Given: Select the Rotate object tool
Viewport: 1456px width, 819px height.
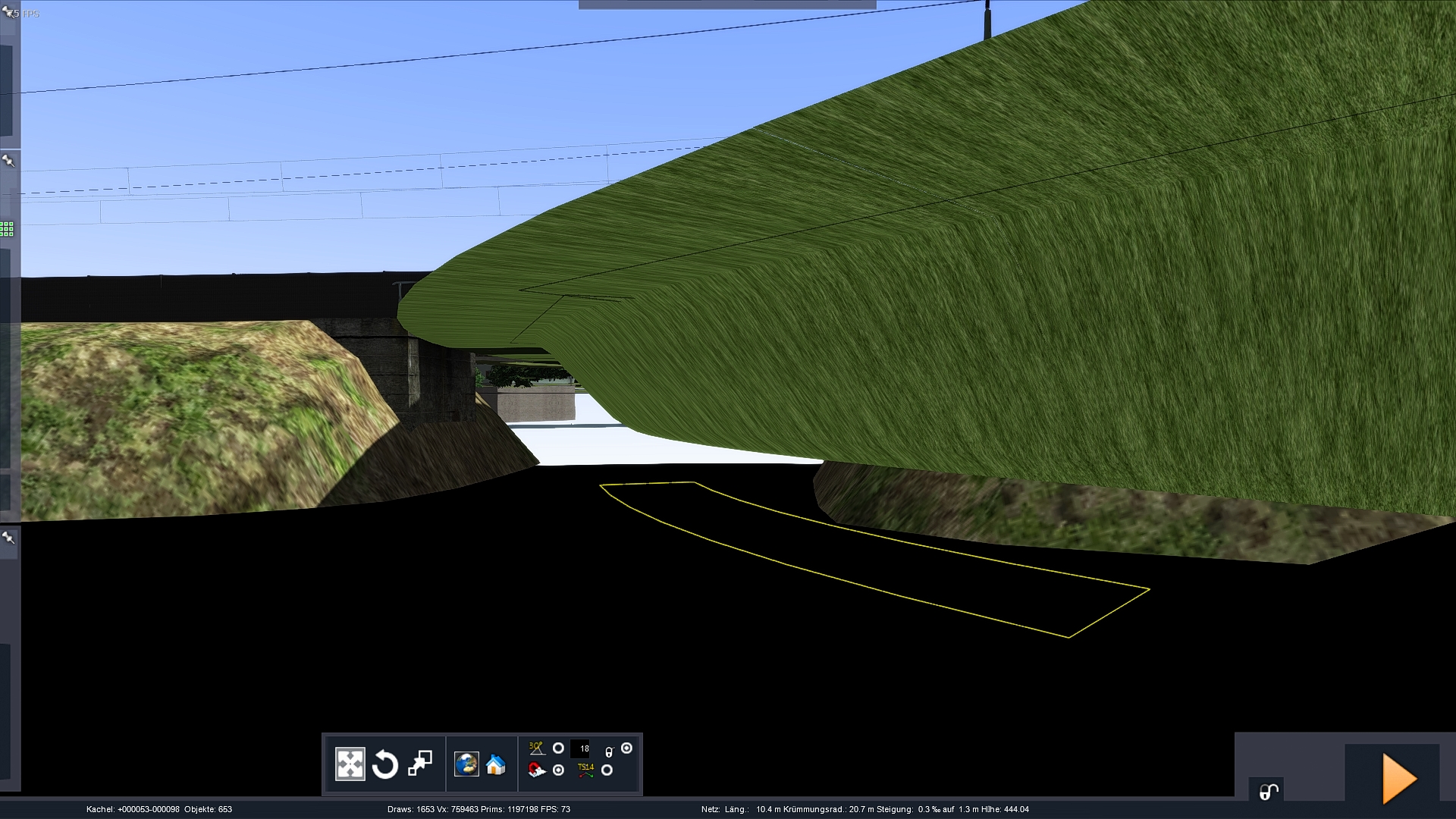Looking at the screenshot, I should coord(385,764).
